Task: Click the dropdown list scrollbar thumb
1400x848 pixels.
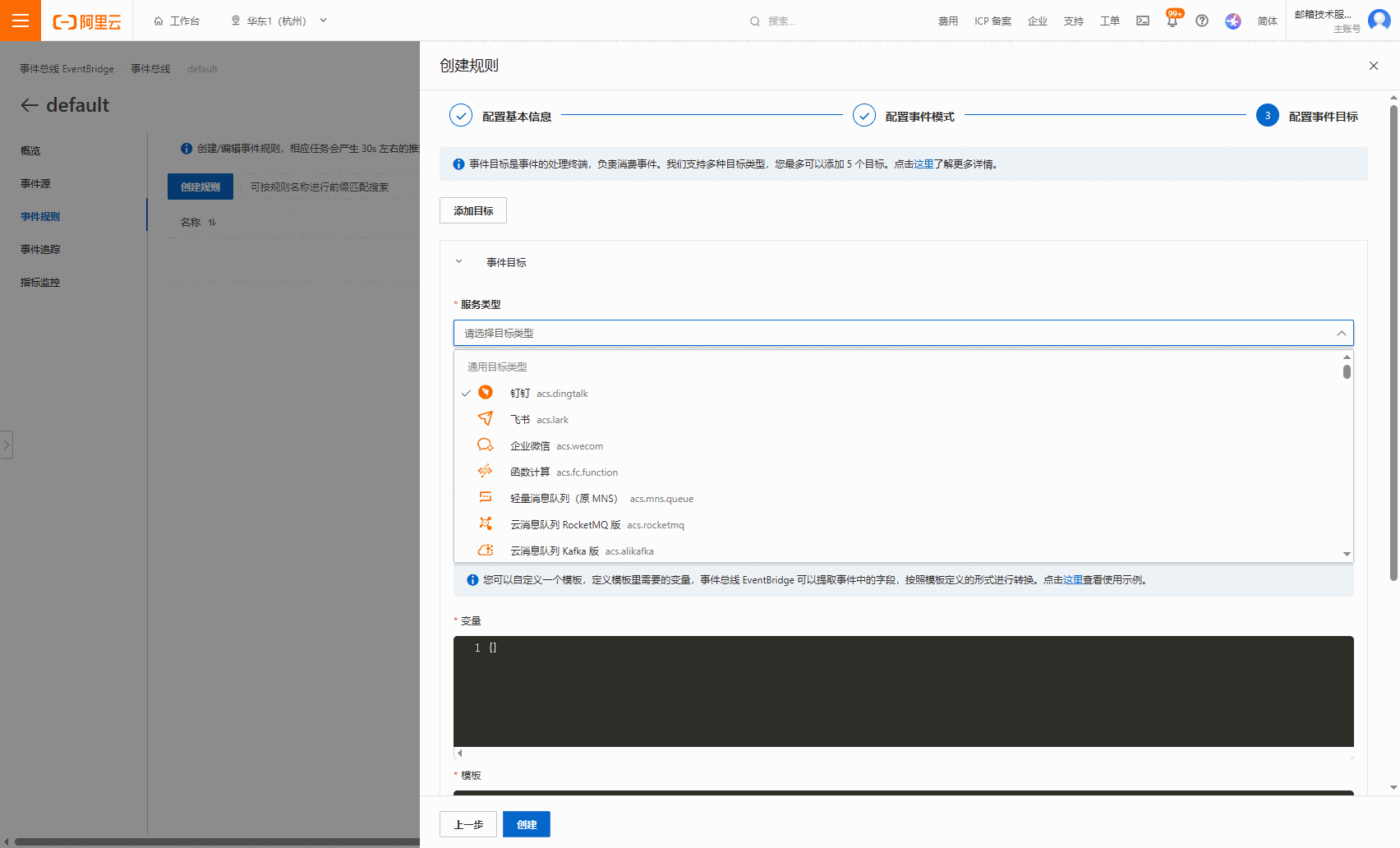Action: [x=1347, y=371]
